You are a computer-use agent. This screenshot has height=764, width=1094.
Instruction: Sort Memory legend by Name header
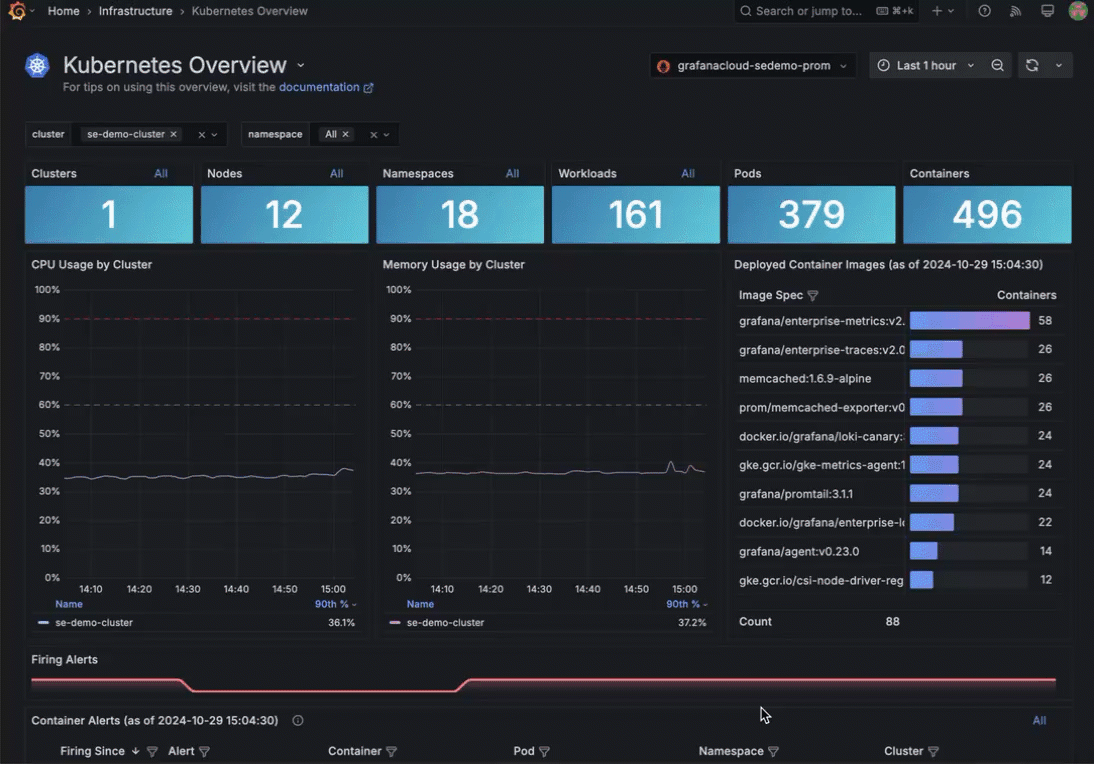(x=420, y=604)
